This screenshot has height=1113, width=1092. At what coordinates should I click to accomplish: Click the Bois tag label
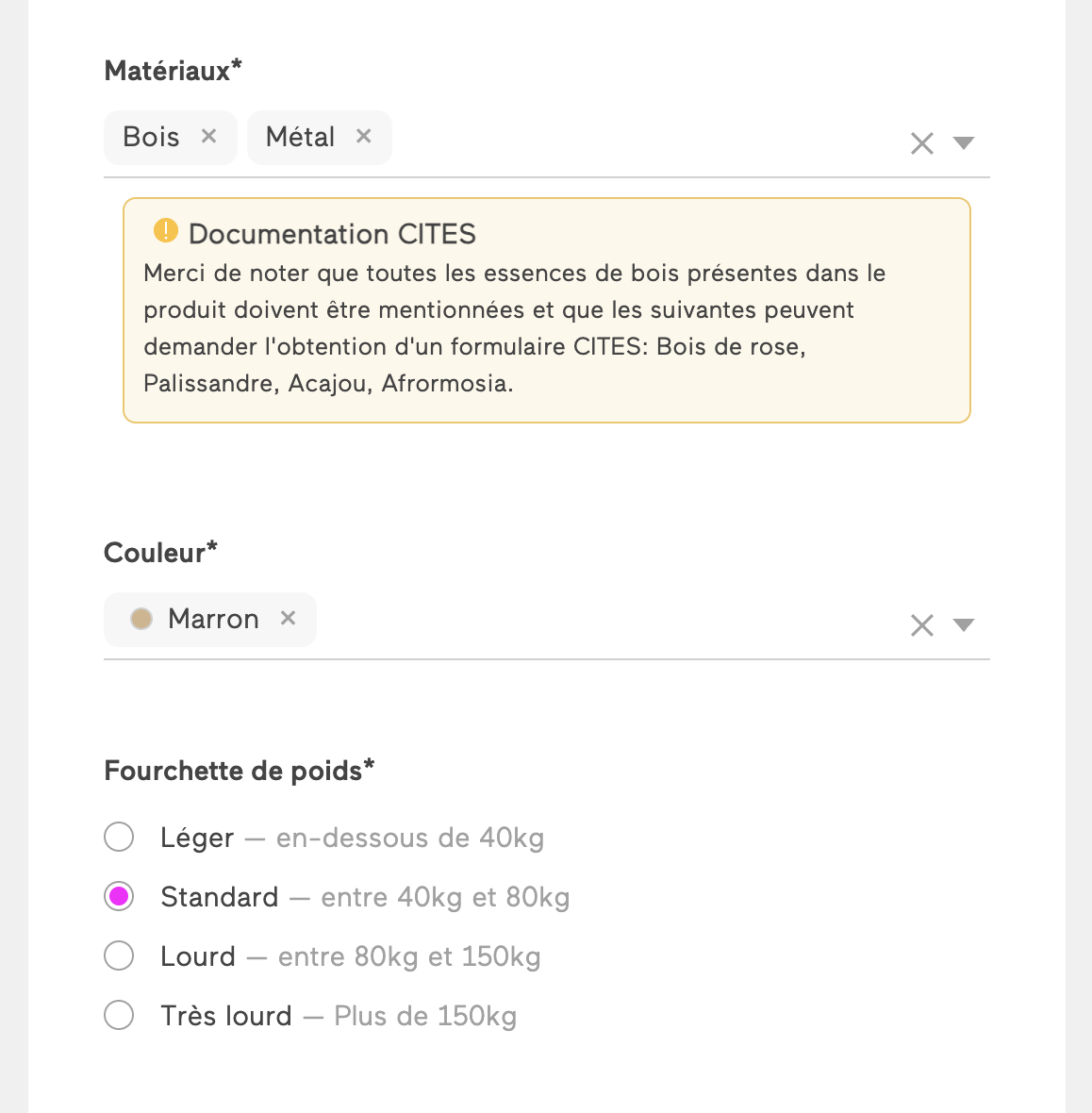(x=149, y=136)
